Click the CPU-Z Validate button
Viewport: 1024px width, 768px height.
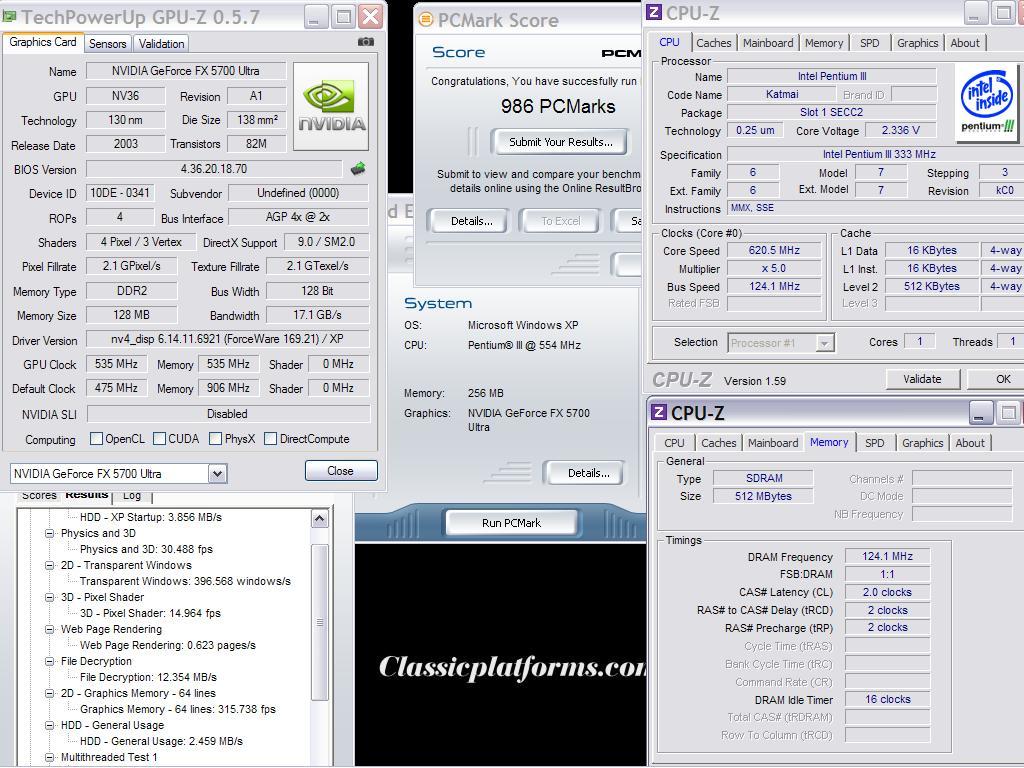pyautogui.click(x=922, y=379)
